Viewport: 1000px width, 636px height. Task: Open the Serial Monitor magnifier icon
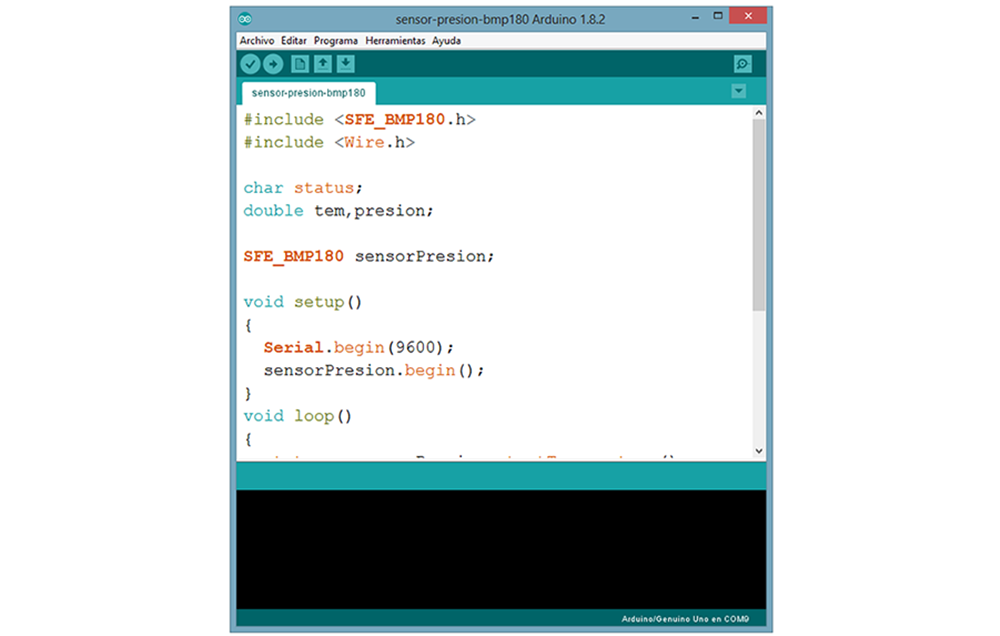coord(742,64)
